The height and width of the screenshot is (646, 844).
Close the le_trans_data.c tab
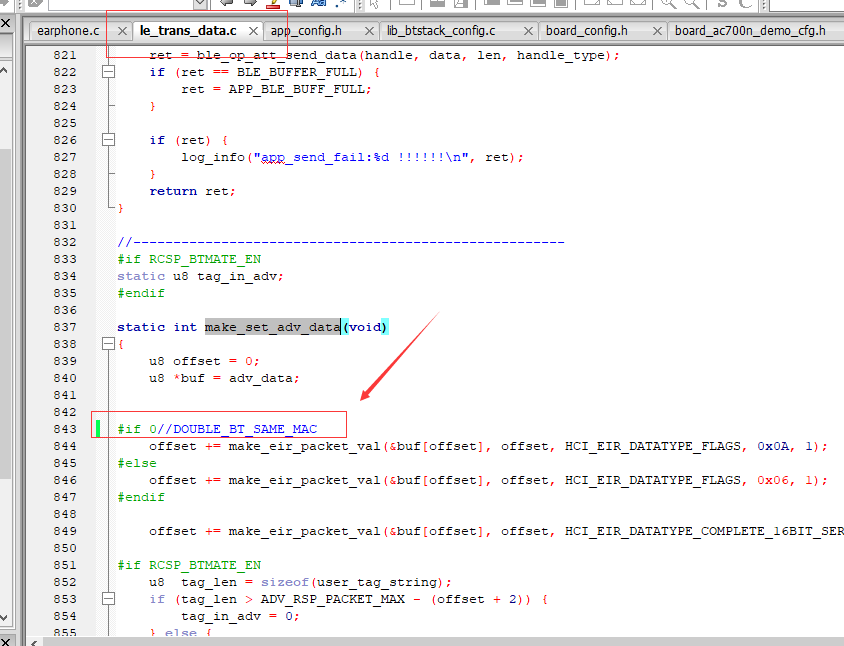pyautogui.click(x=253, y=31)
